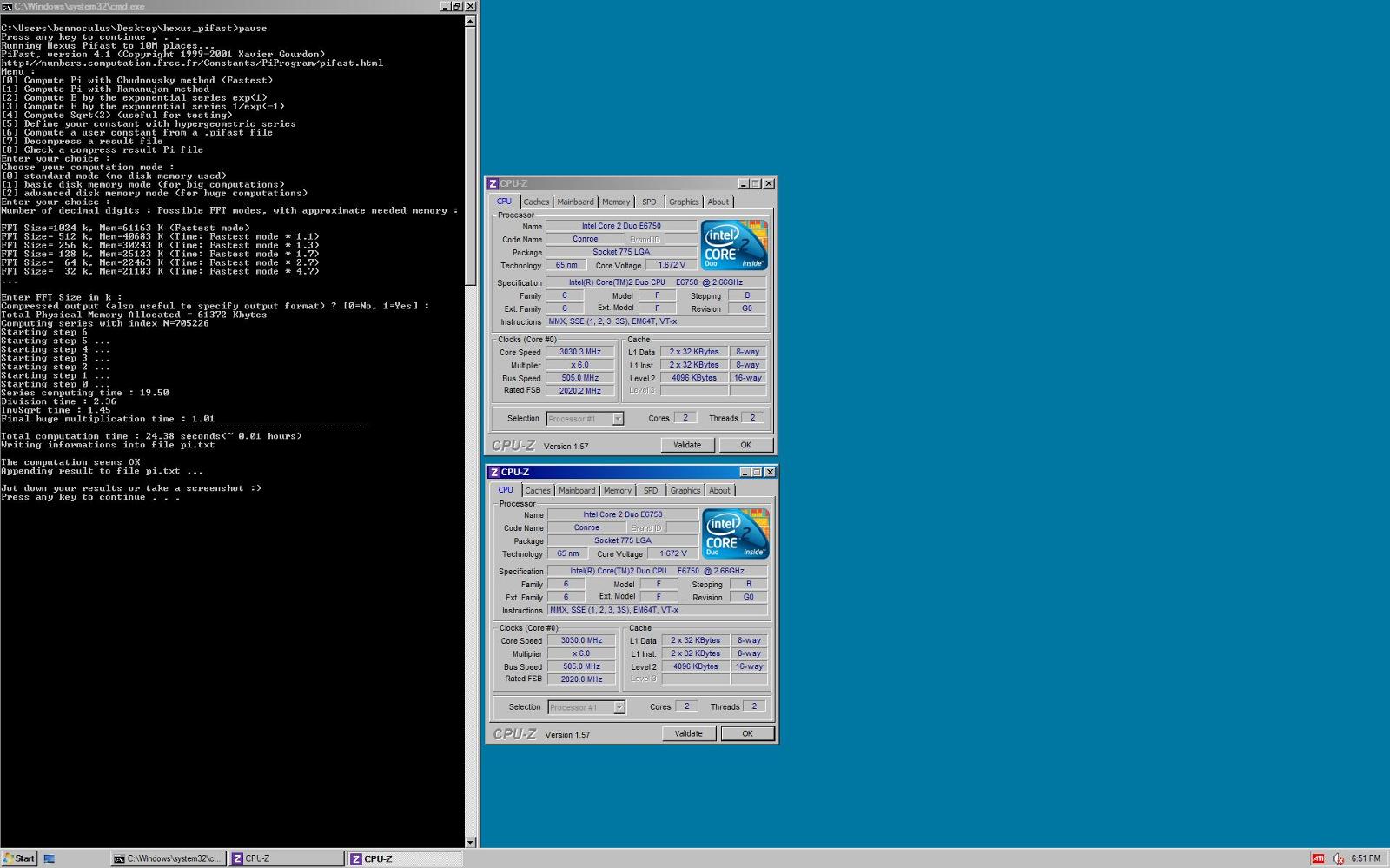The height and width of the screenshot is (868, 1390).
Task: Click the Code Name Conroe field in lower CPU-Z
Action: (586, 527)
